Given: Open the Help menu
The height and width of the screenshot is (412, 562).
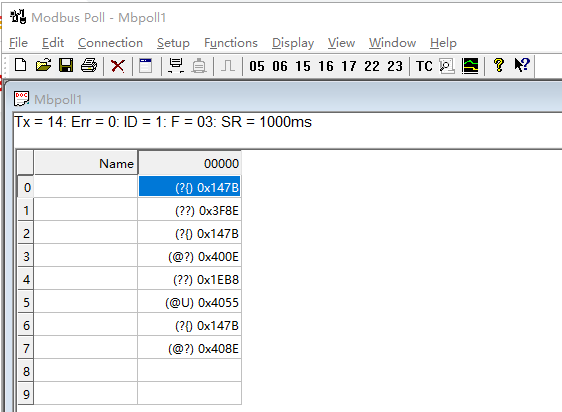Looking at the screenshot, I should point(443,43).
